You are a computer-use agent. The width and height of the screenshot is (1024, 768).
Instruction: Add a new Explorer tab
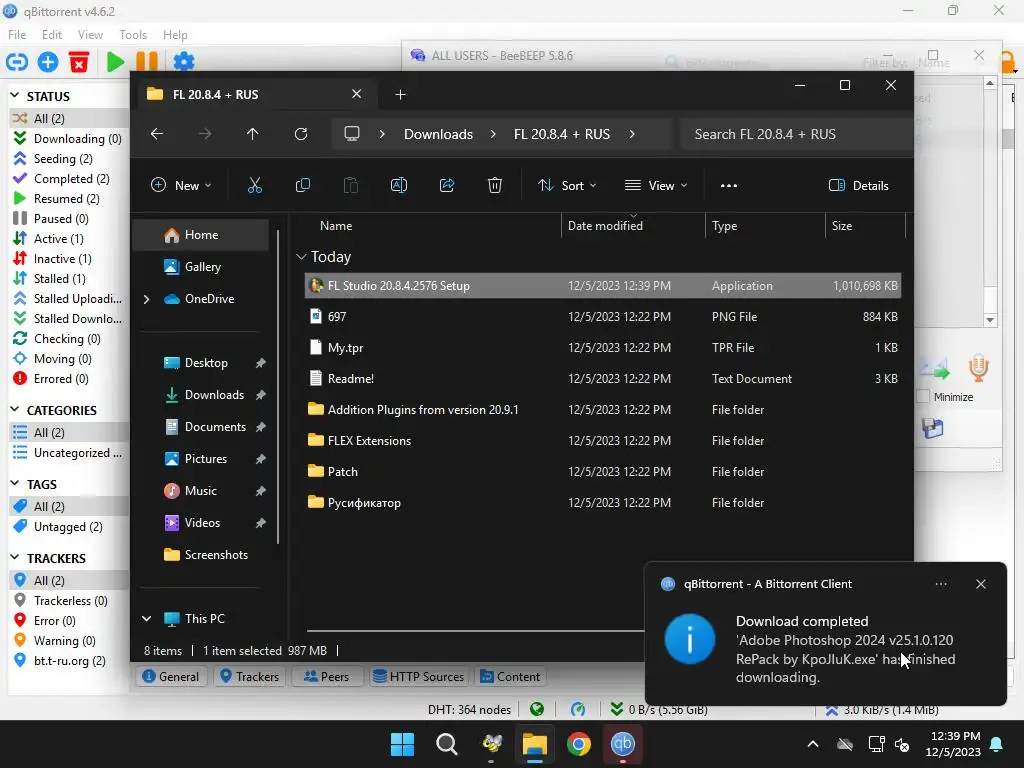(x=400, y=95)
